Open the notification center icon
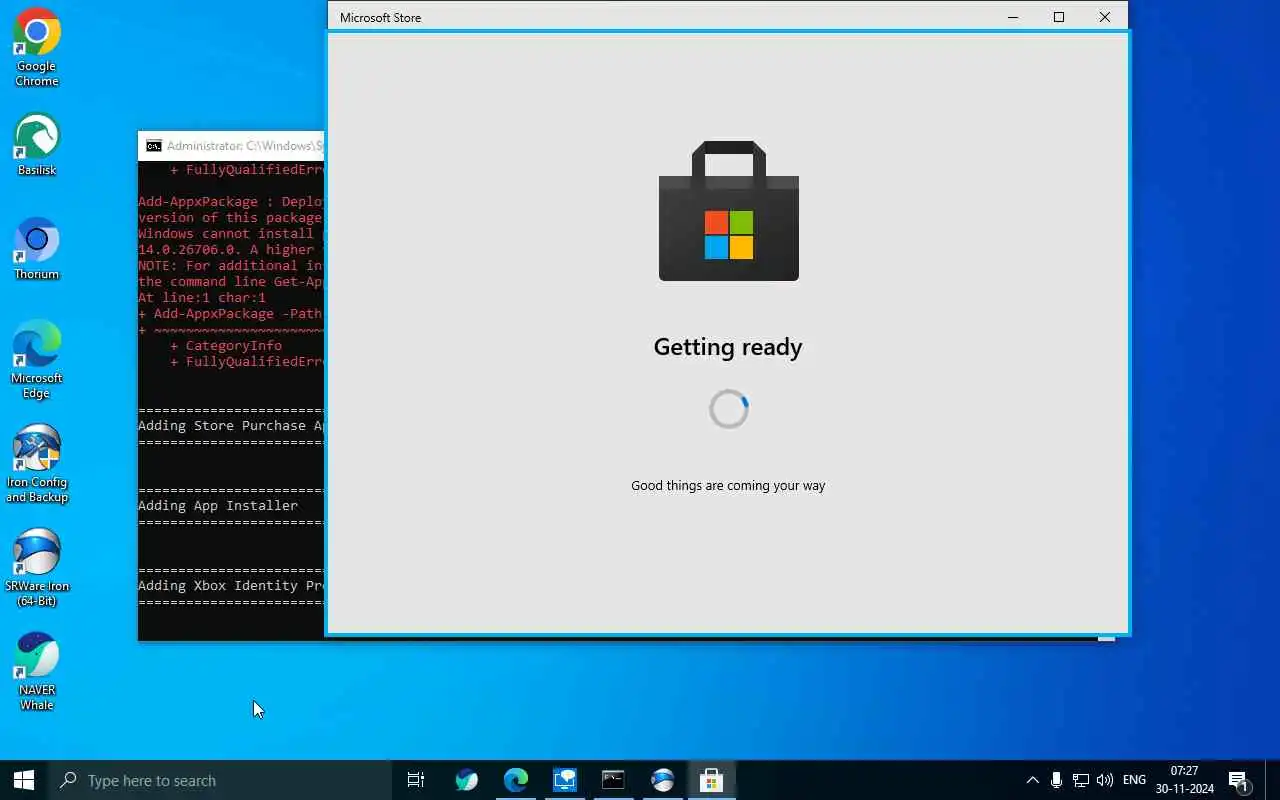The width and height of the screenshot is (1280, 800). click(x=1239, y=780)
